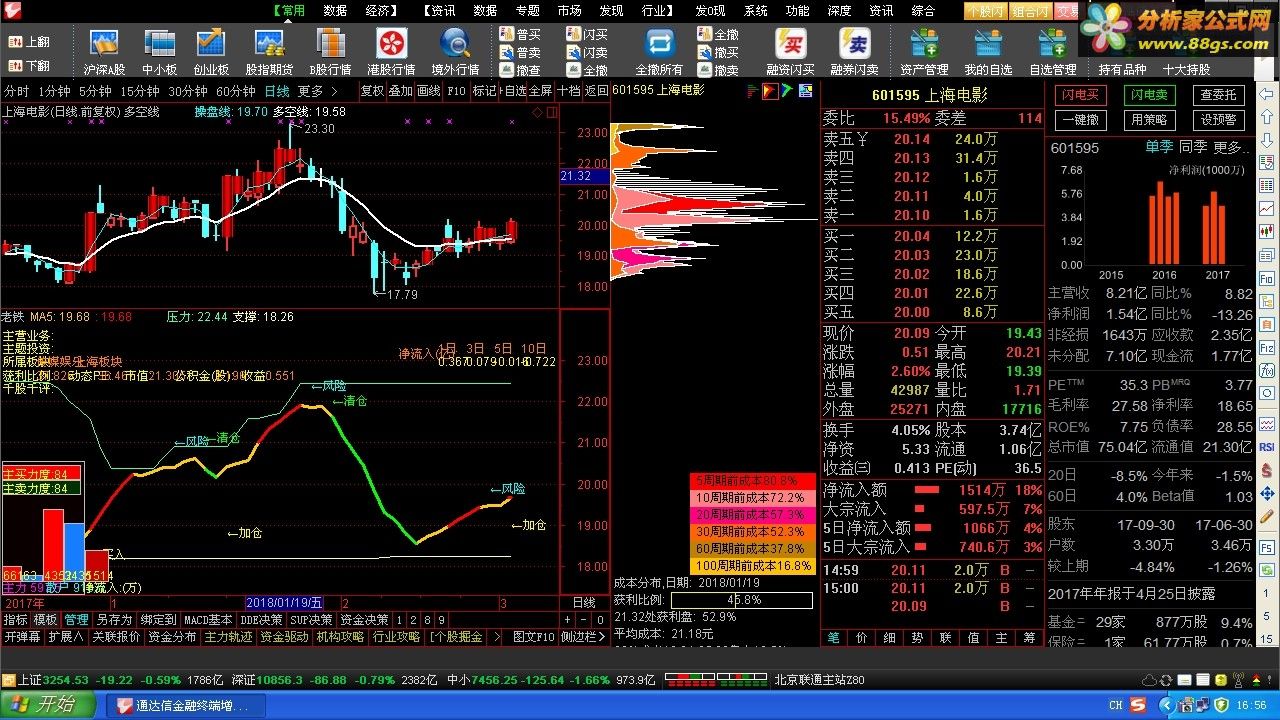The width and height of the screenshot is (1280, 720).
Task: Switch chart period to 30分钟
Action: click(x=187, y=90)
